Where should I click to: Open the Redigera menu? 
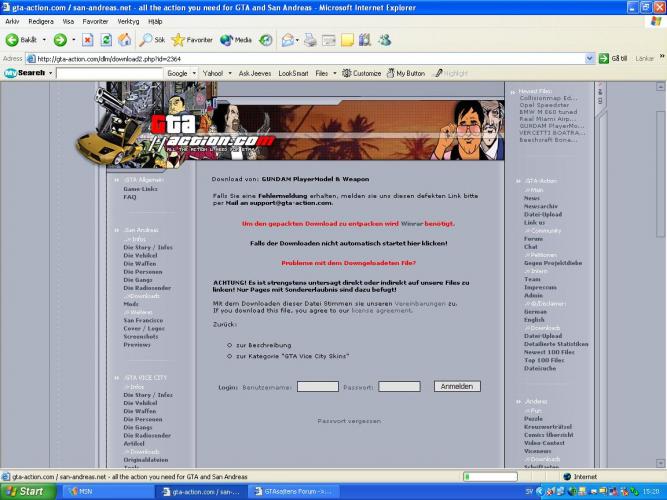(x=41, y=21)
